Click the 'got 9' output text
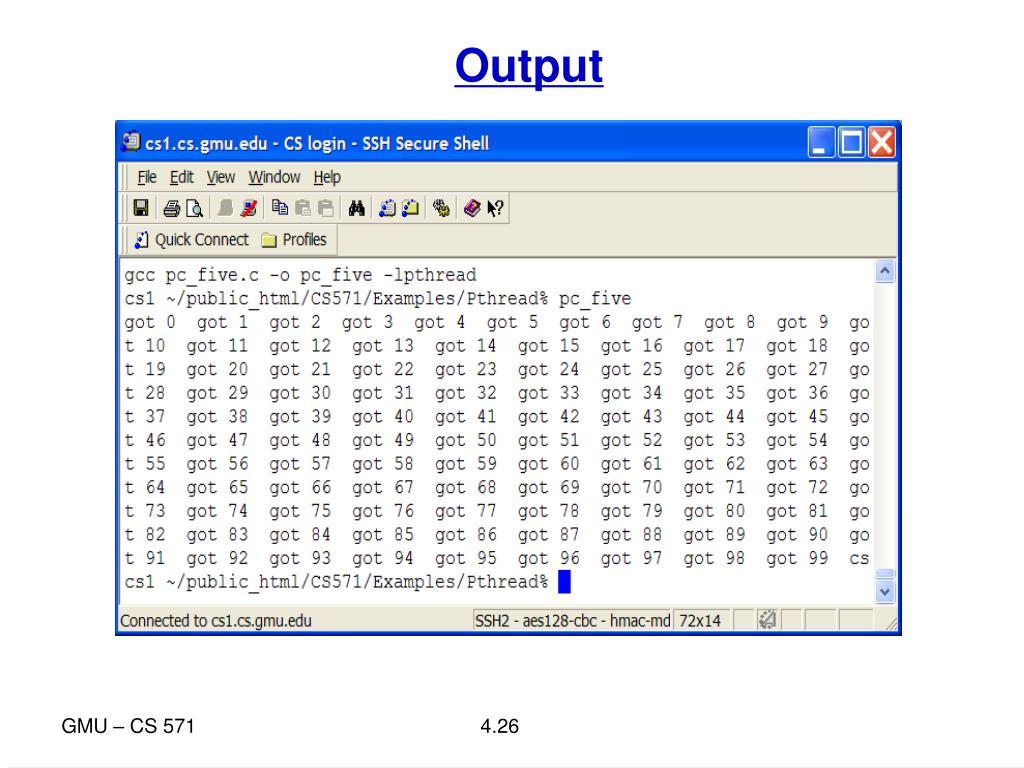The image size is (1024, 768). tap(802, 322)
